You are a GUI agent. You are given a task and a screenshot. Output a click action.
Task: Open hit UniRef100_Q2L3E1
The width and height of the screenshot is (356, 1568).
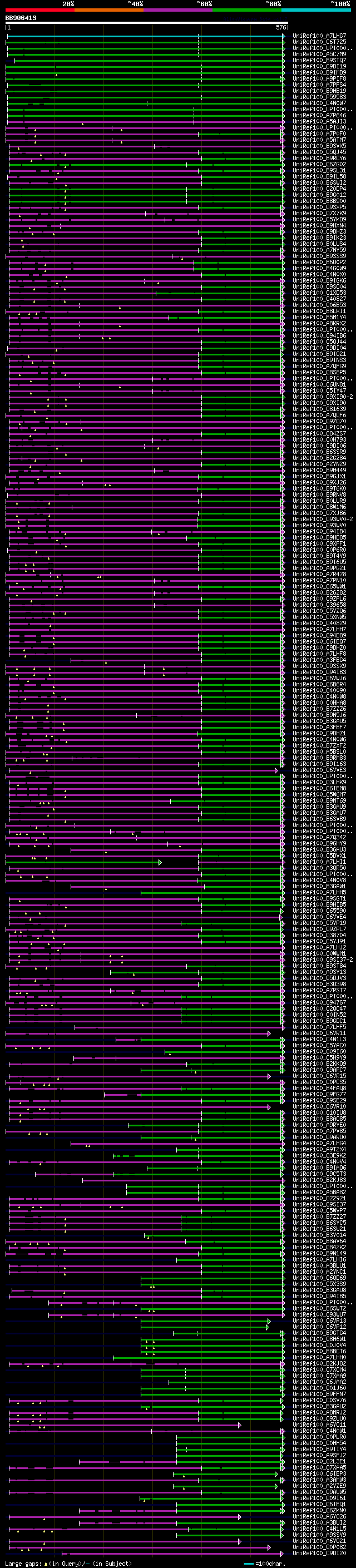click(x=319, y=1461)
